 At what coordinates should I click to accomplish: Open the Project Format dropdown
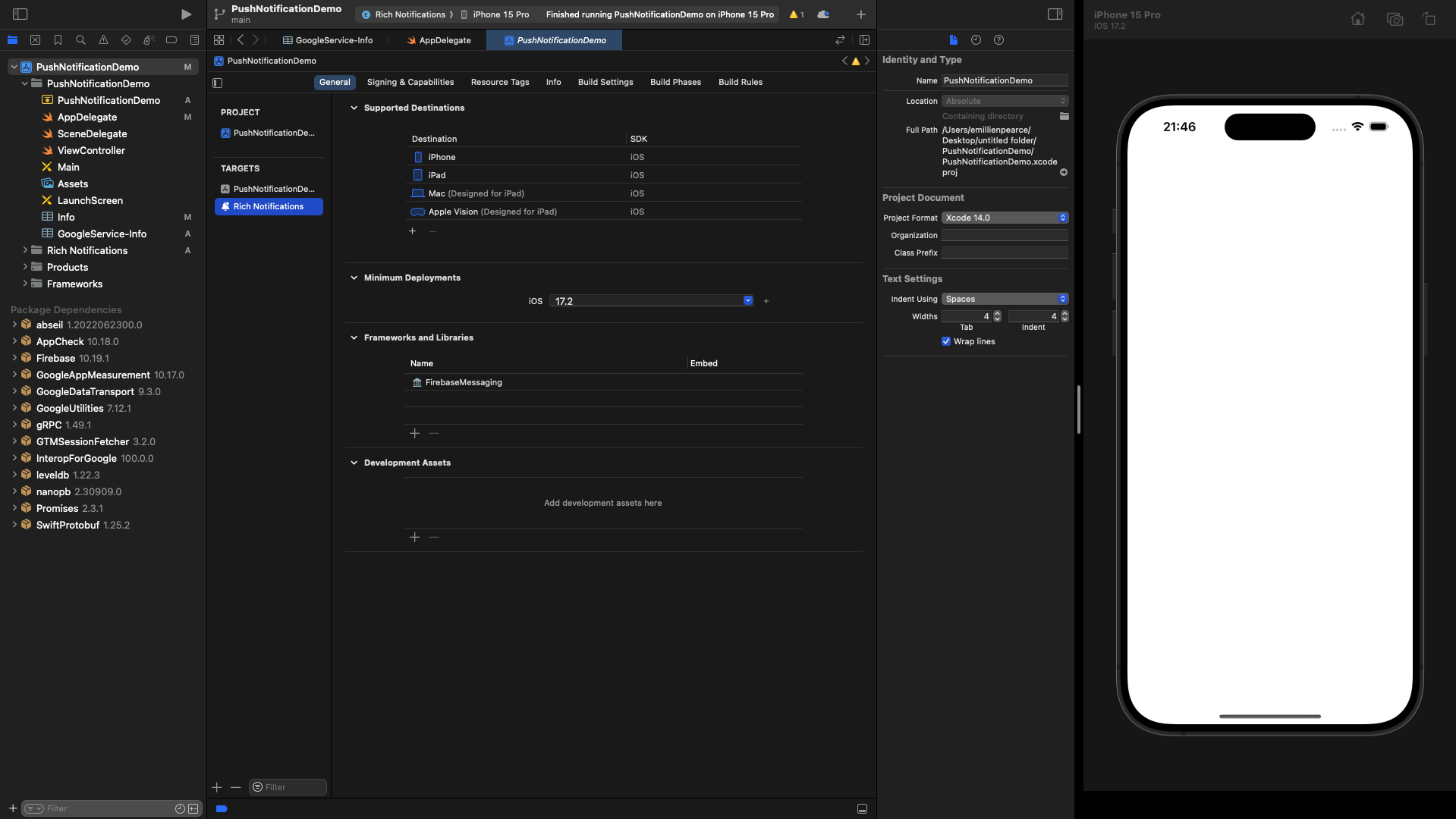point(1005,218)
